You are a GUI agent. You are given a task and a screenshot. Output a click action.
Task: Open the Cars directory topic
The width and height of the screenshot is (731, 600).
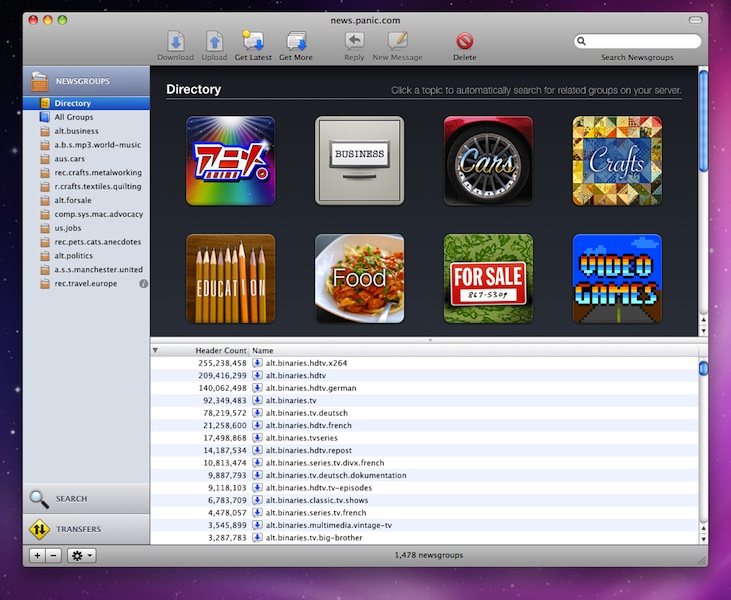coord(488,161)
